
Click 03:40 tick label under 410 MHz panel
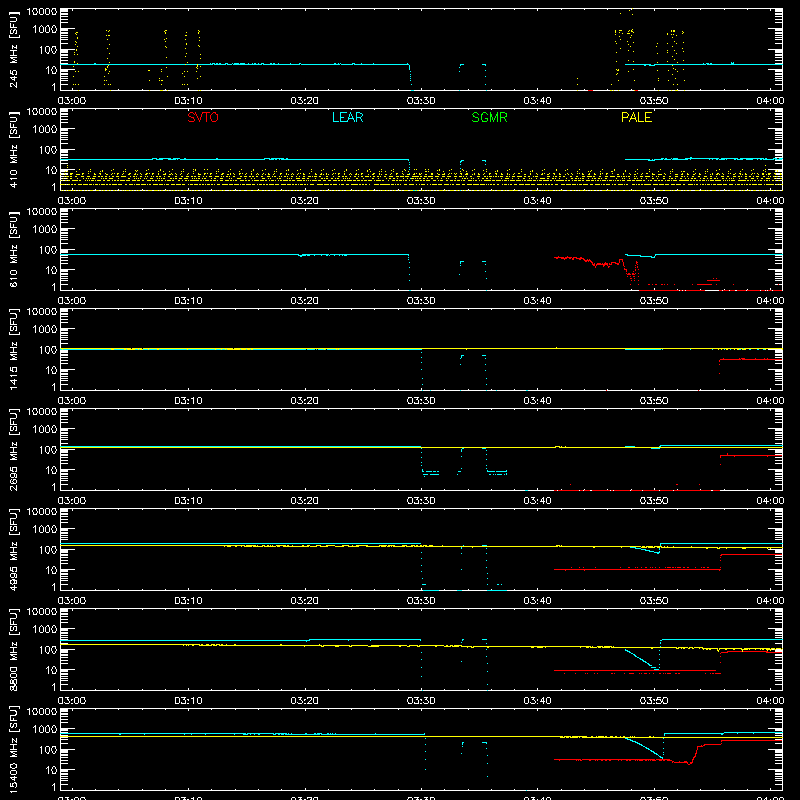[537, 201]
